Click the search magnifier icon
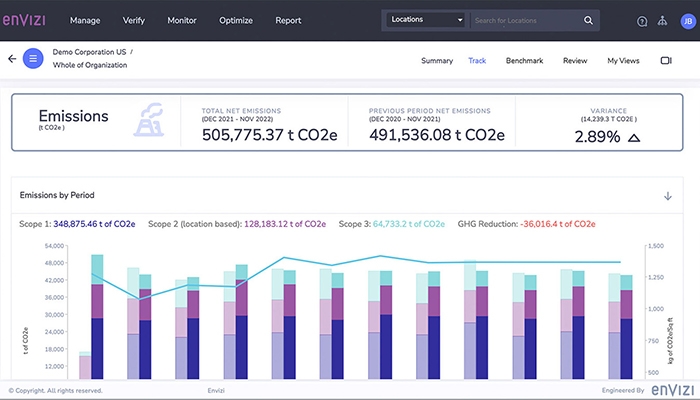700x400 pixels. coord(590,20)
